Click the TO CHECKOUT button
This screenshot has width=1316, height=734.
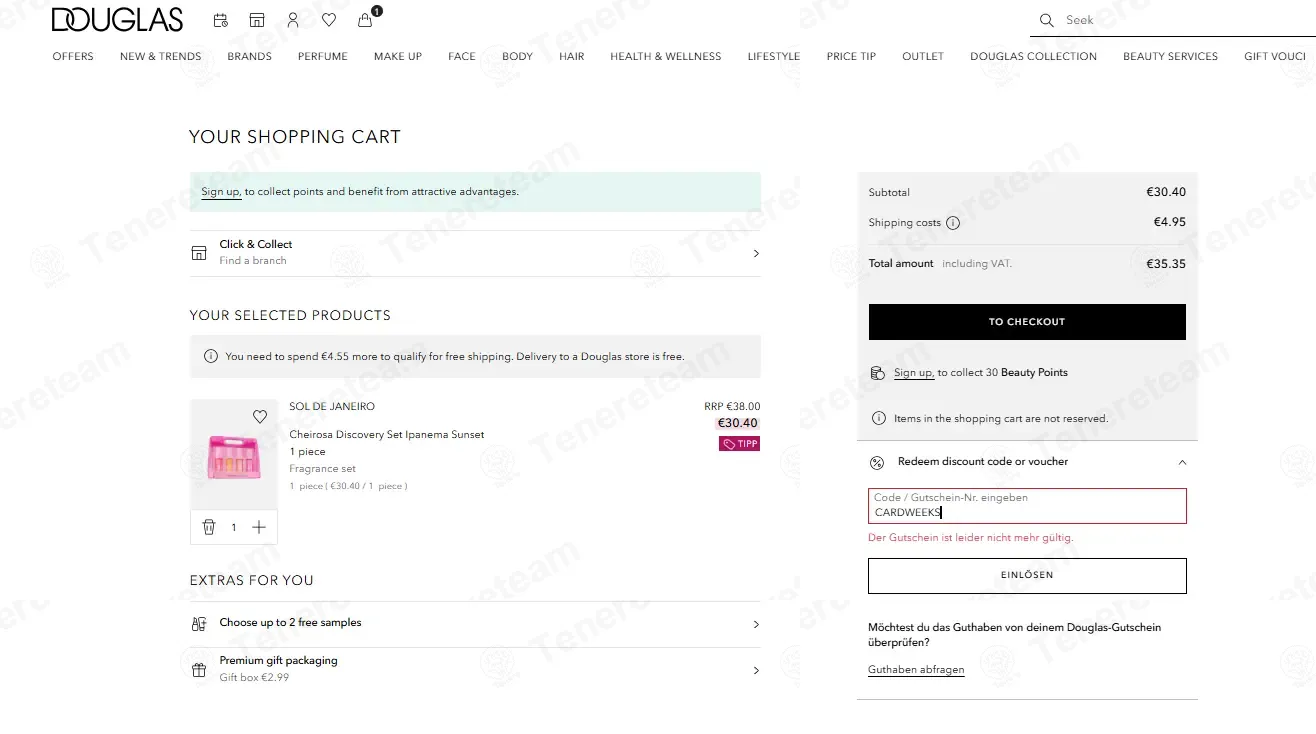pyautogui.click(x=1027, y=322)
